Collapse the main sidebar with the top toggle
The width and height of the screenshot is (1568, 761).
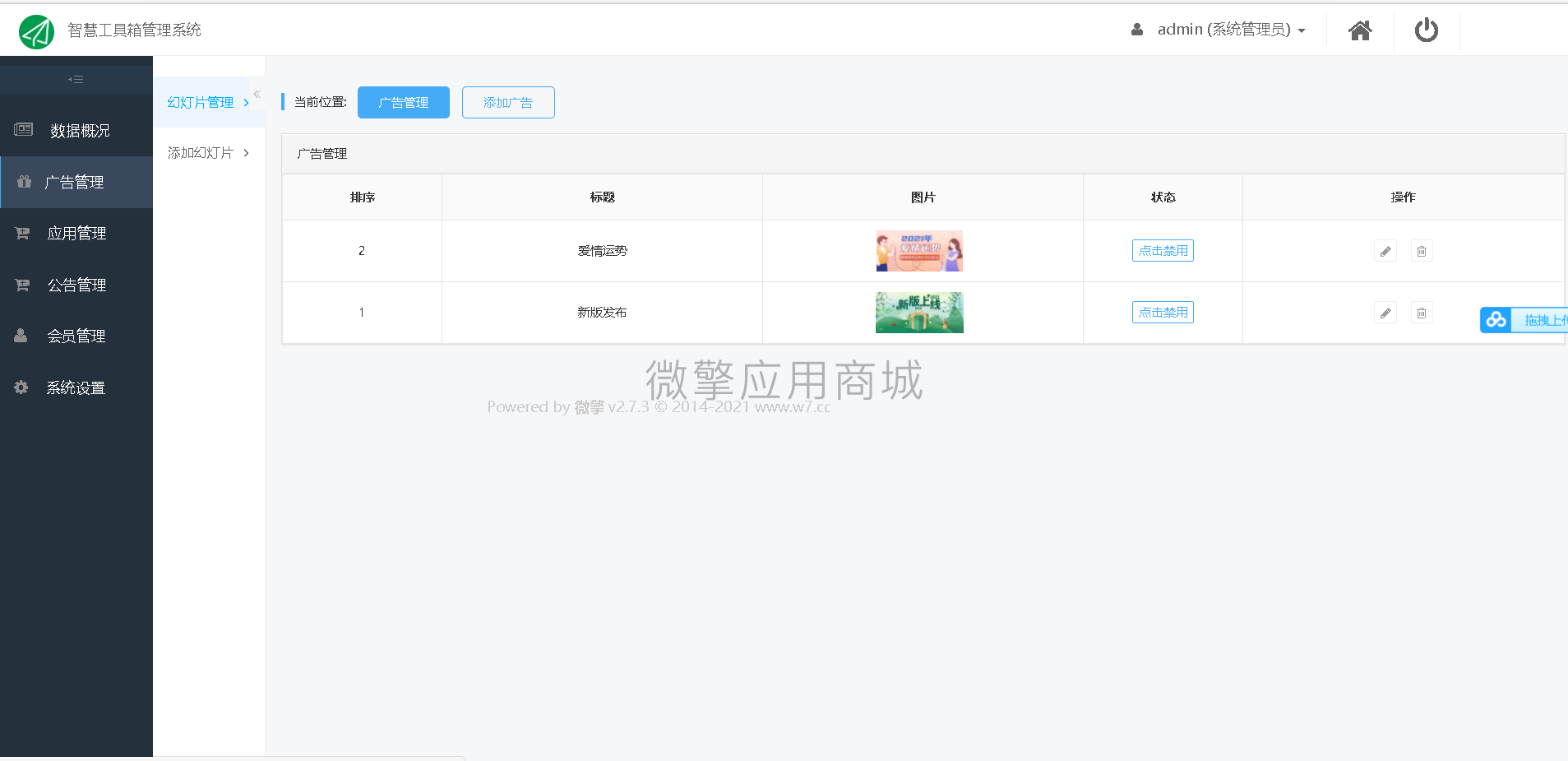click(76, 78)
